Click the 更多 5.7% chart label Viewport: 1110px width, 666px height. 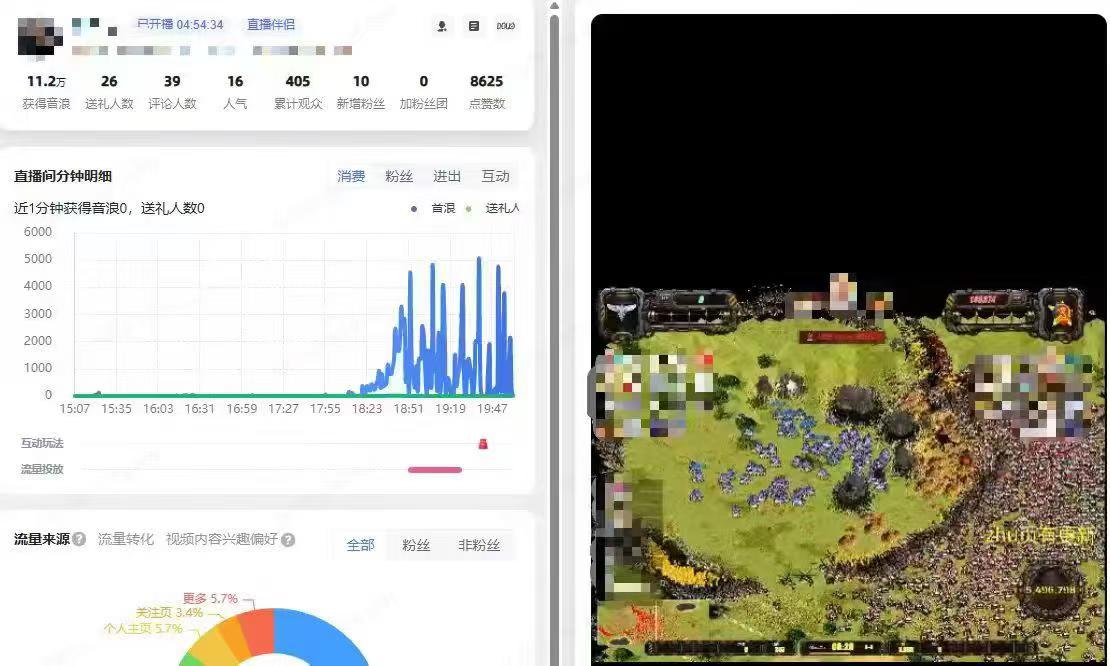tap(210, 599)
